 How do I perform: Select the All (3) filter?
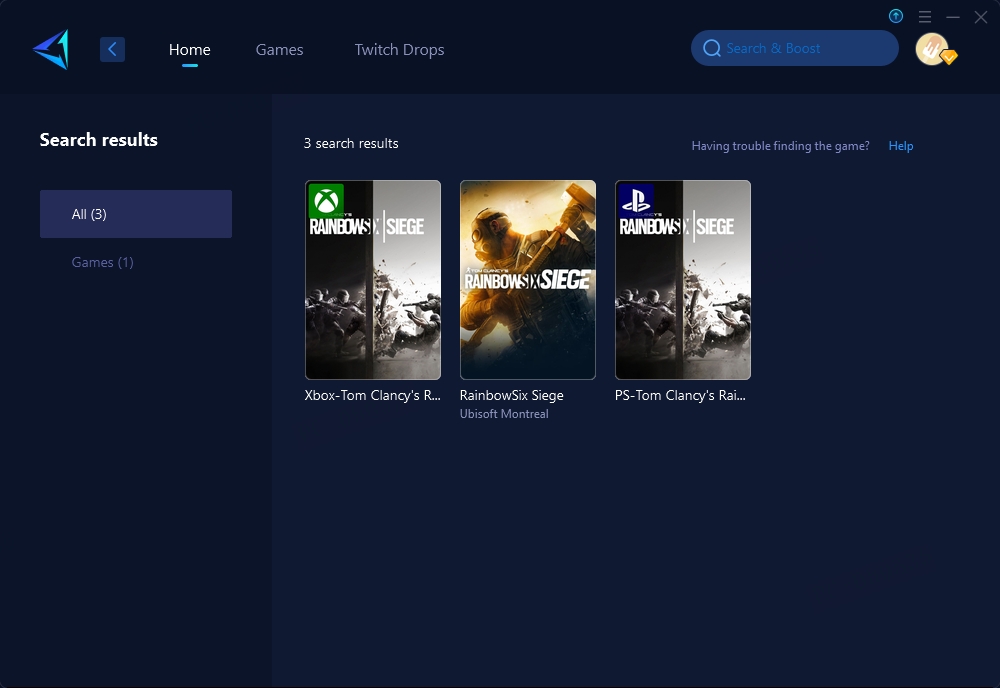point(136,214)
